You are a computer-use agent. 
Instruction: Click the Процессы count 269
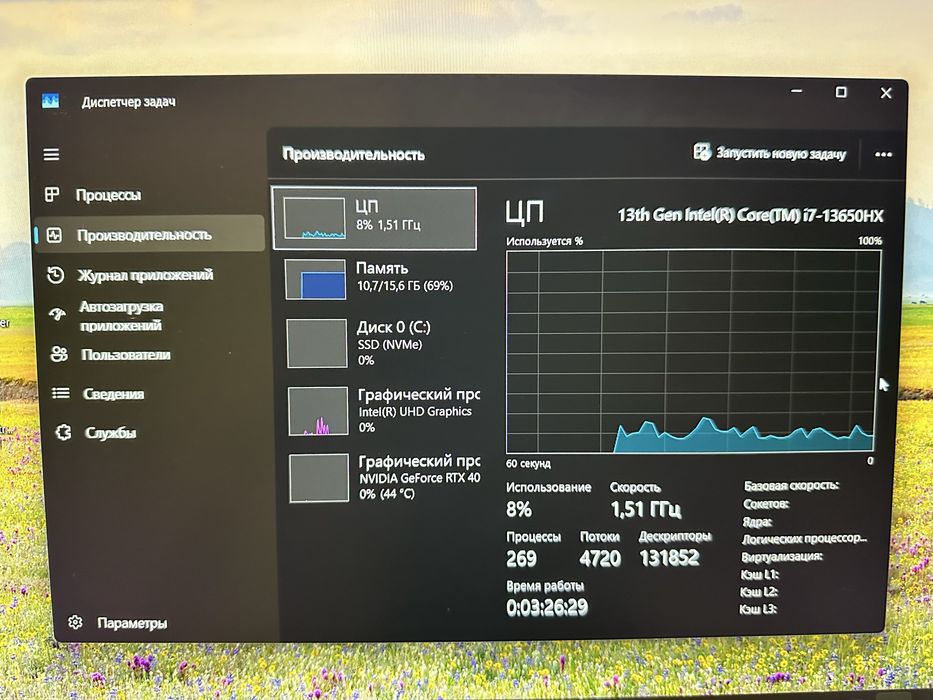pyautogui.click(x=521, y=558)
